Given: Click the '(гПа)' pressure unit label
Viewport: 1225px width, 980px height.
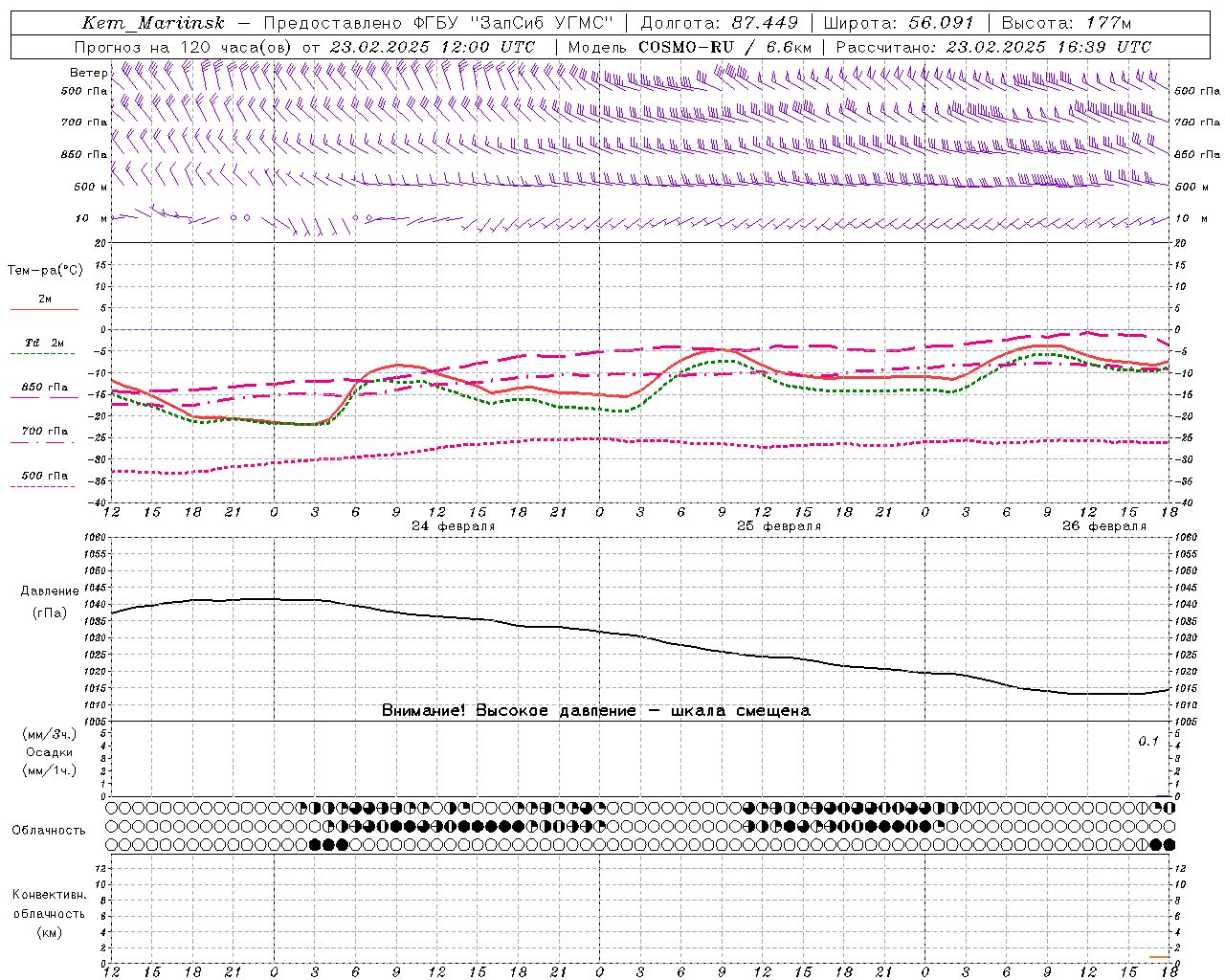Looking at the screenshot, I should (50, 612).
